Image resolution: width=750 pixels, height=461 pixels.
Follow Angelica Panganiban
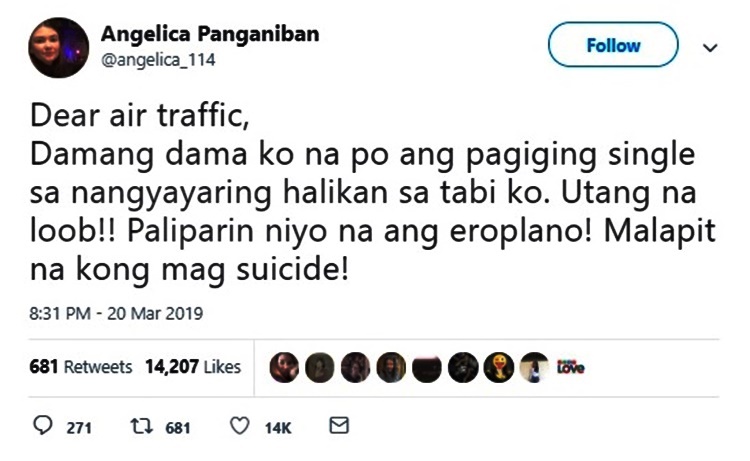click(613, 45)
